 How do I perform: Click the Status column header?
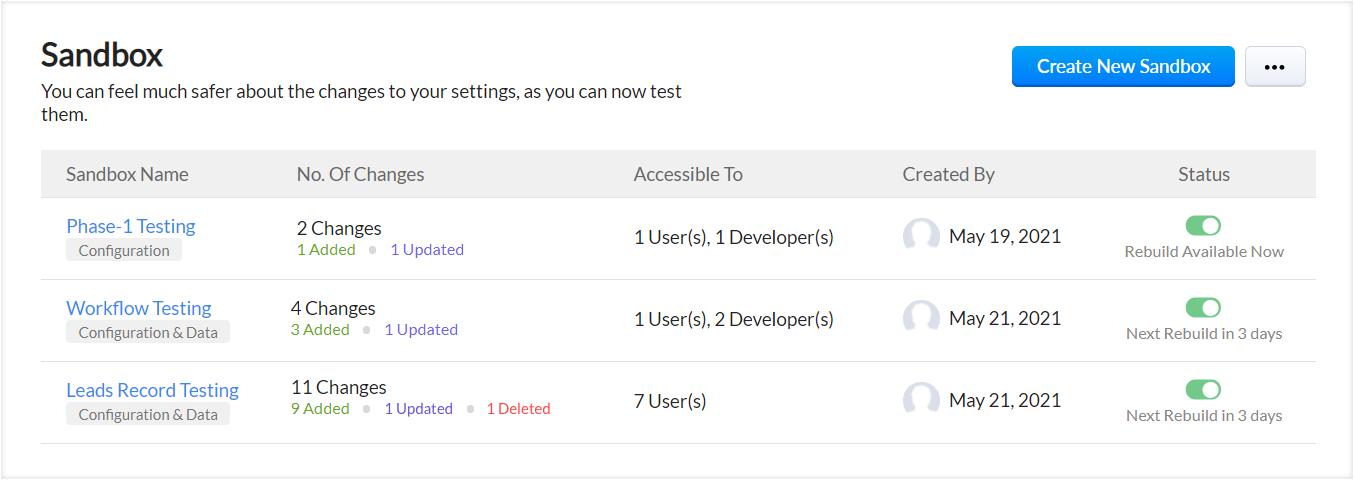(1203, 174)
